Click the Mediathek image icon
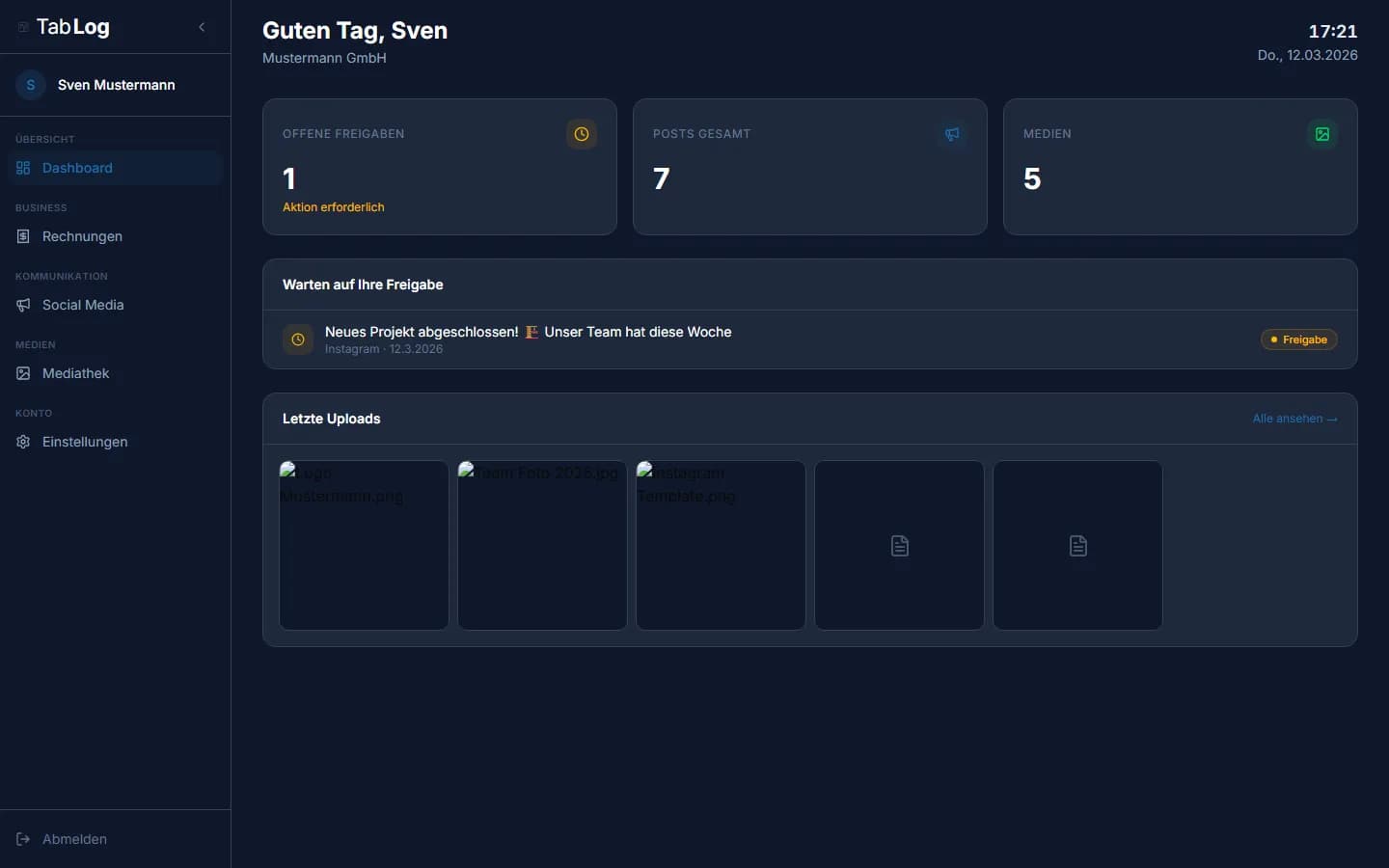Screen dimensions: 1389x868 [23, 373]
